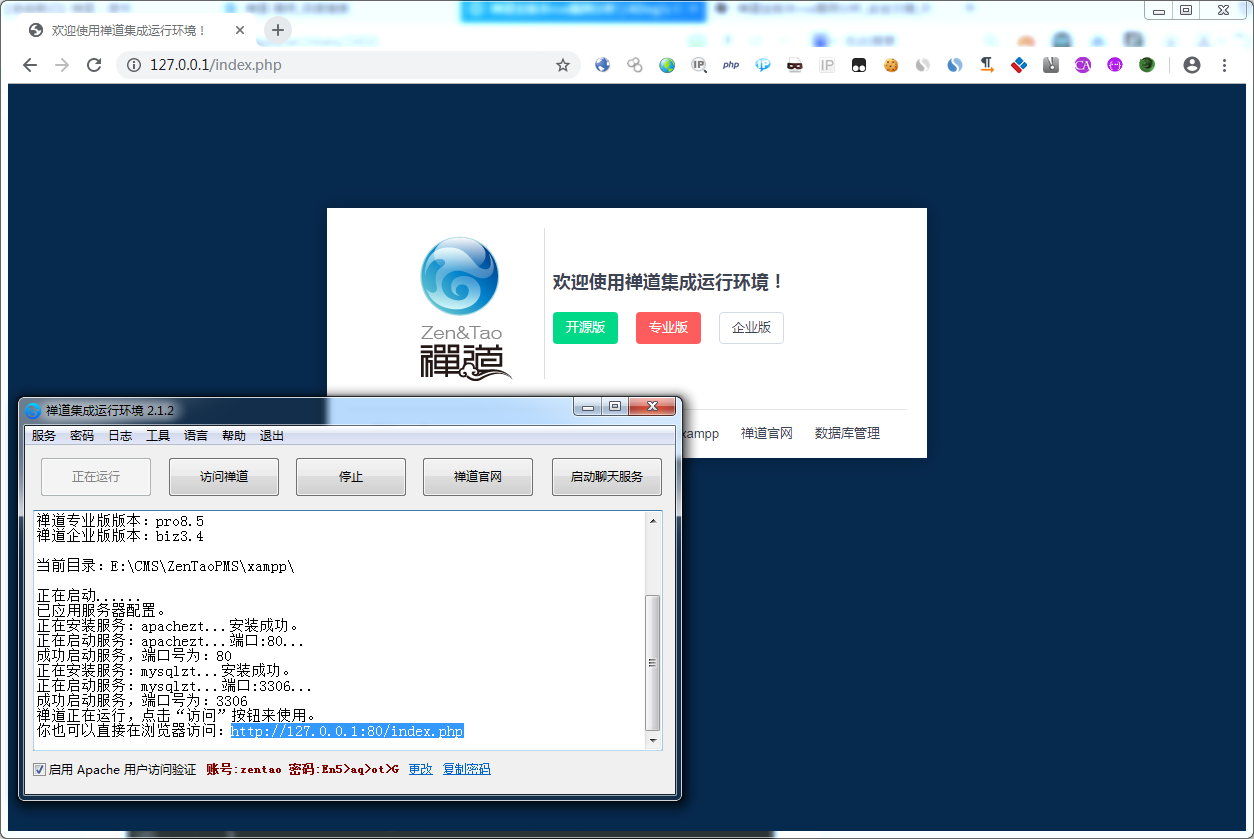Click the 更改 password link
Screen dimensions: 1254x839
[421, 769]
